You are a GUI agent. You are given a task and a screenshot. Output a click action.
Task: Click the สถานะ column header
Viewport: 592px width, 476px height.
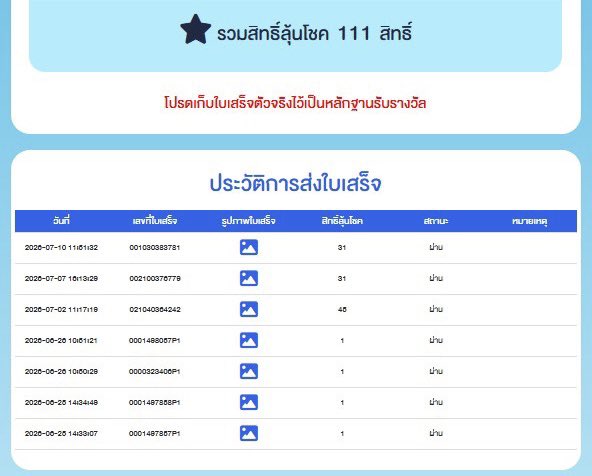click(436, 220)
